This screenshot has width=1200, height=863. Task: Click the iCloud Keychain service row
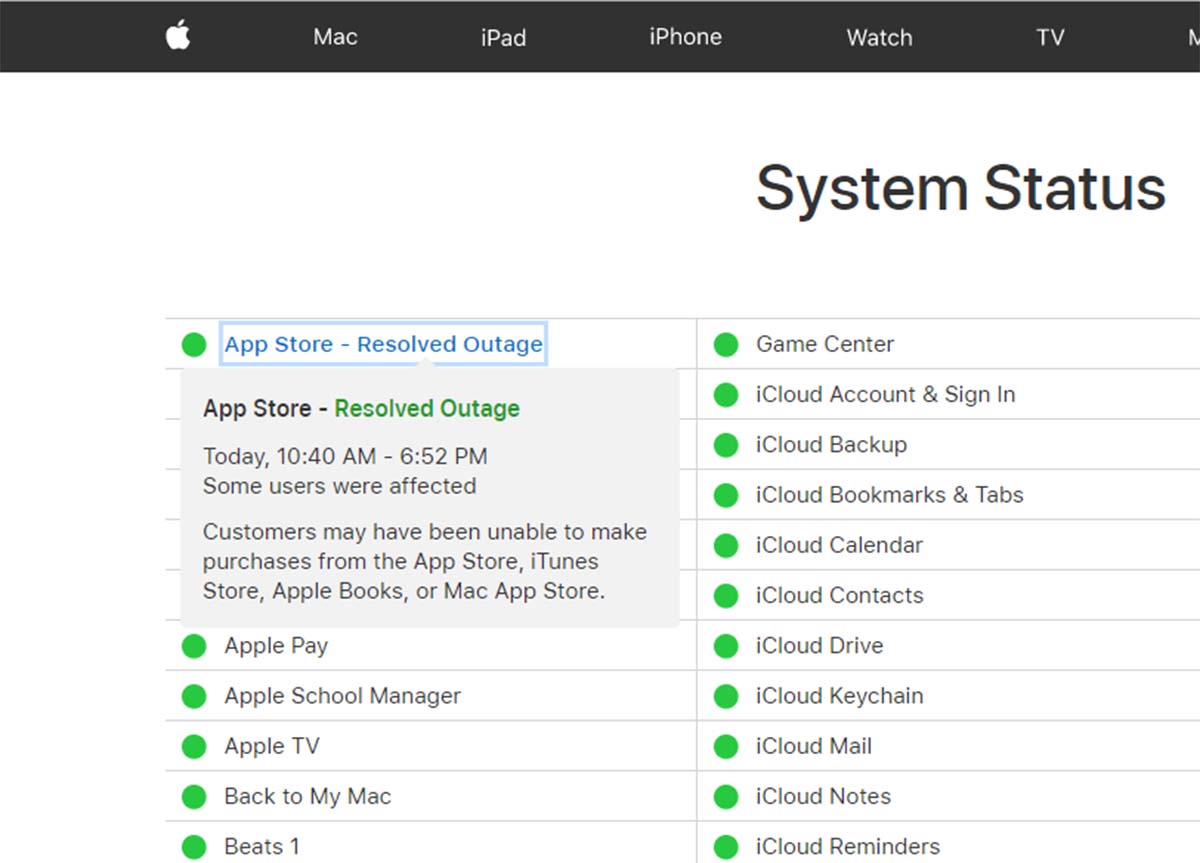(839, 696)
